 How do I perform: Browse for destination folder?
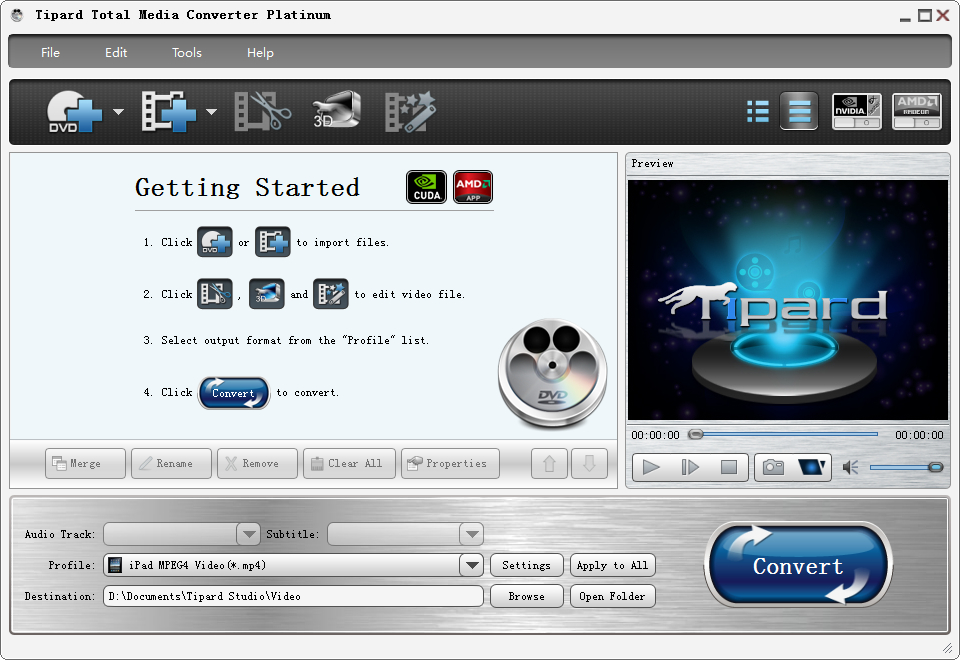527,596
